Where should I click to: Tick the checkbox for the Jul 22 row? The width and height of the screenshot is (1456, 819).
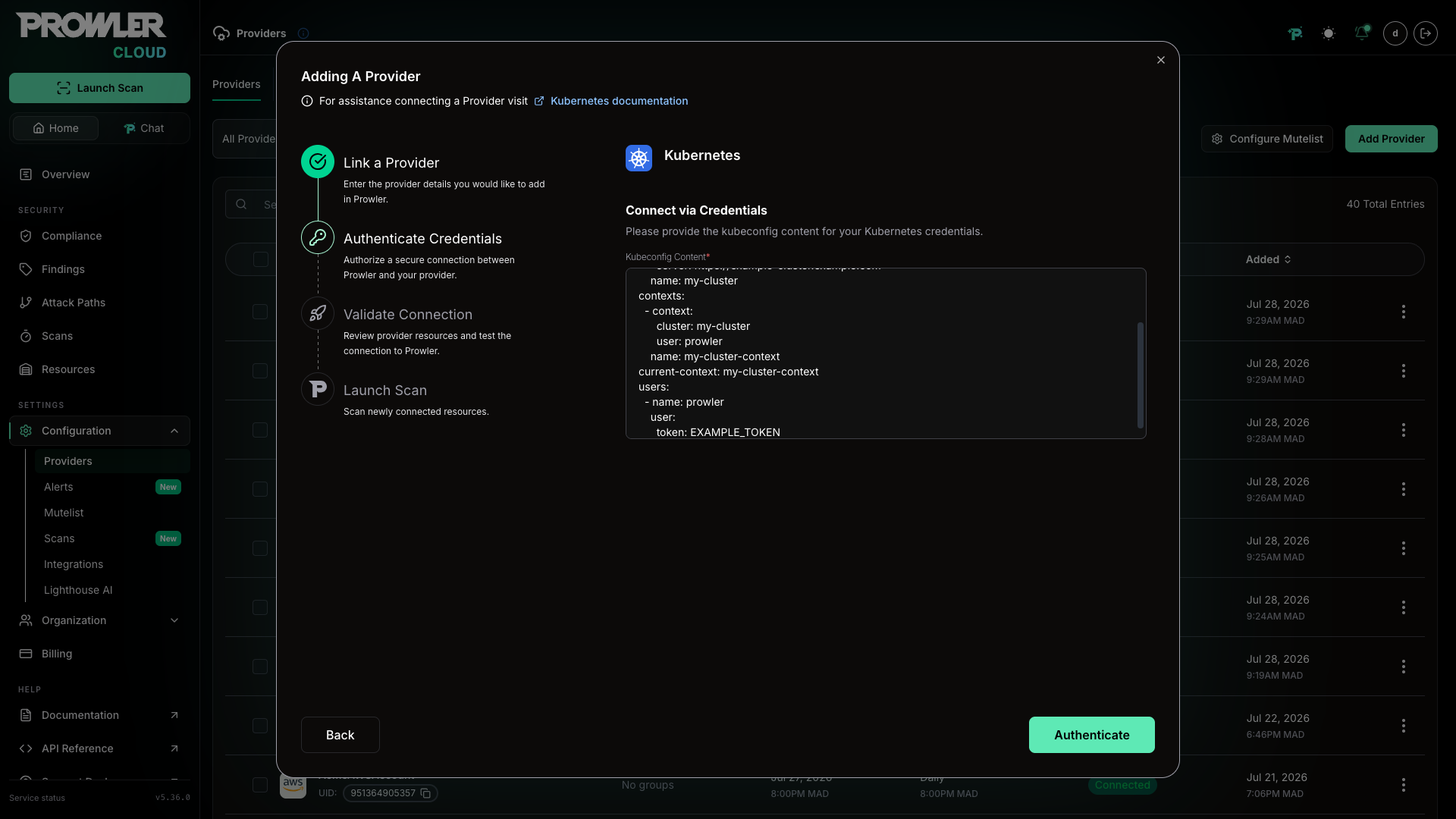point(260,726)
